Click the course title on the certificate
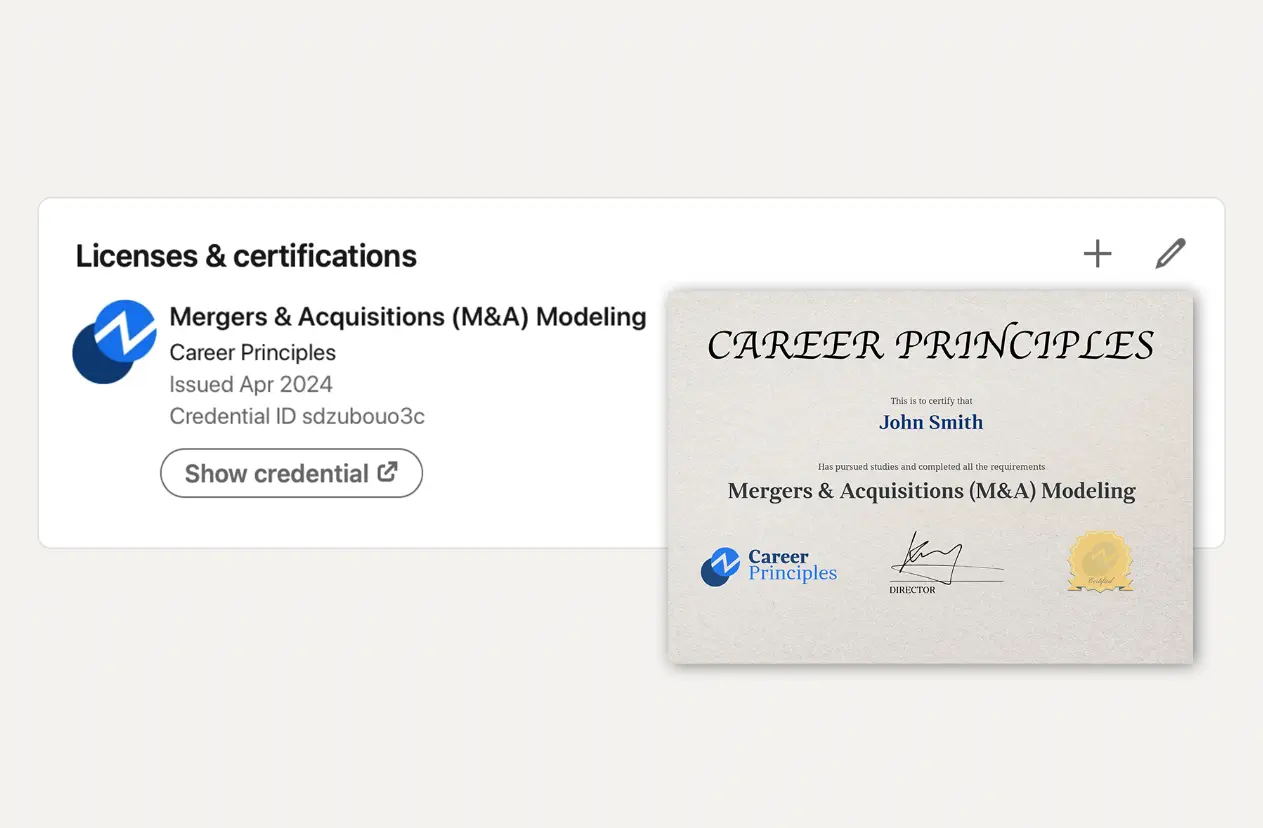 (931, 491)
